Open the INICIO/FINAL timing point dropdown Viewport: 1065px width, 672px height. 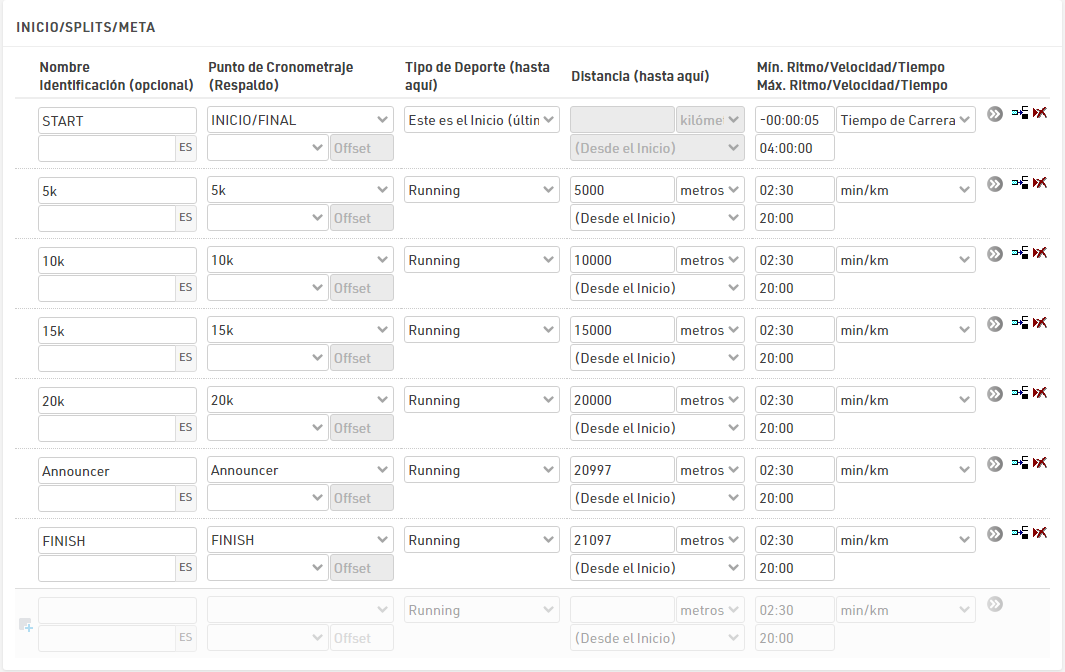300,120
